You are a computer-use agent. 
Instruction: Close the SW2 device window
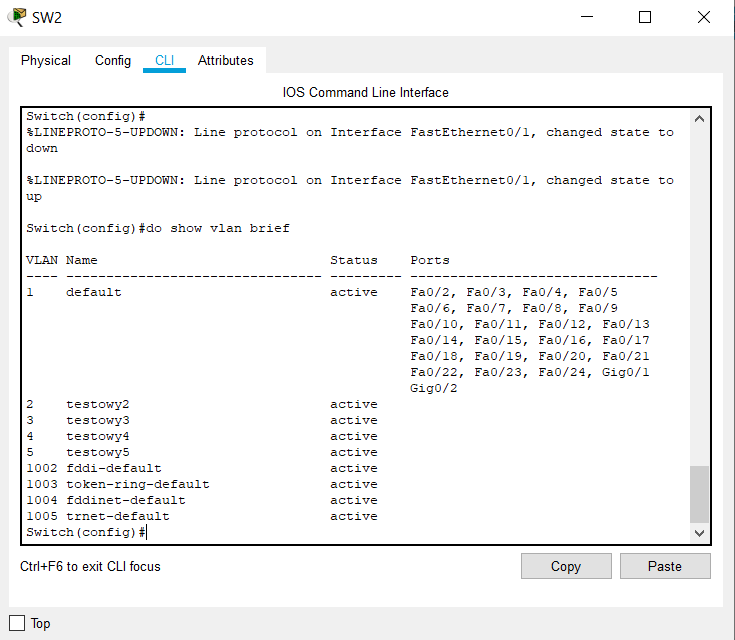703,17
